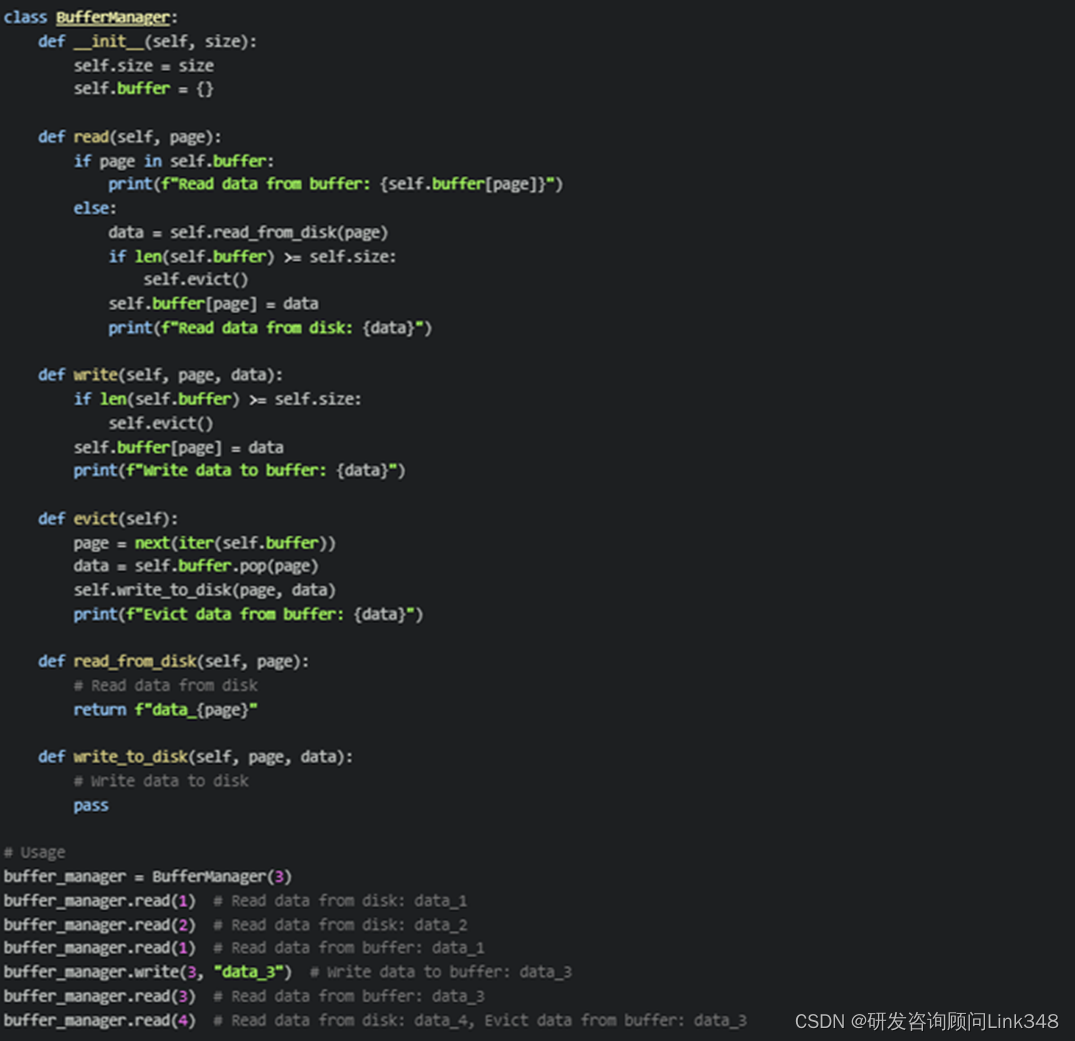Click the 'buffer_manager.read(2)' call
Viewport: 1075px width, 1041px height.
(99, 924)
